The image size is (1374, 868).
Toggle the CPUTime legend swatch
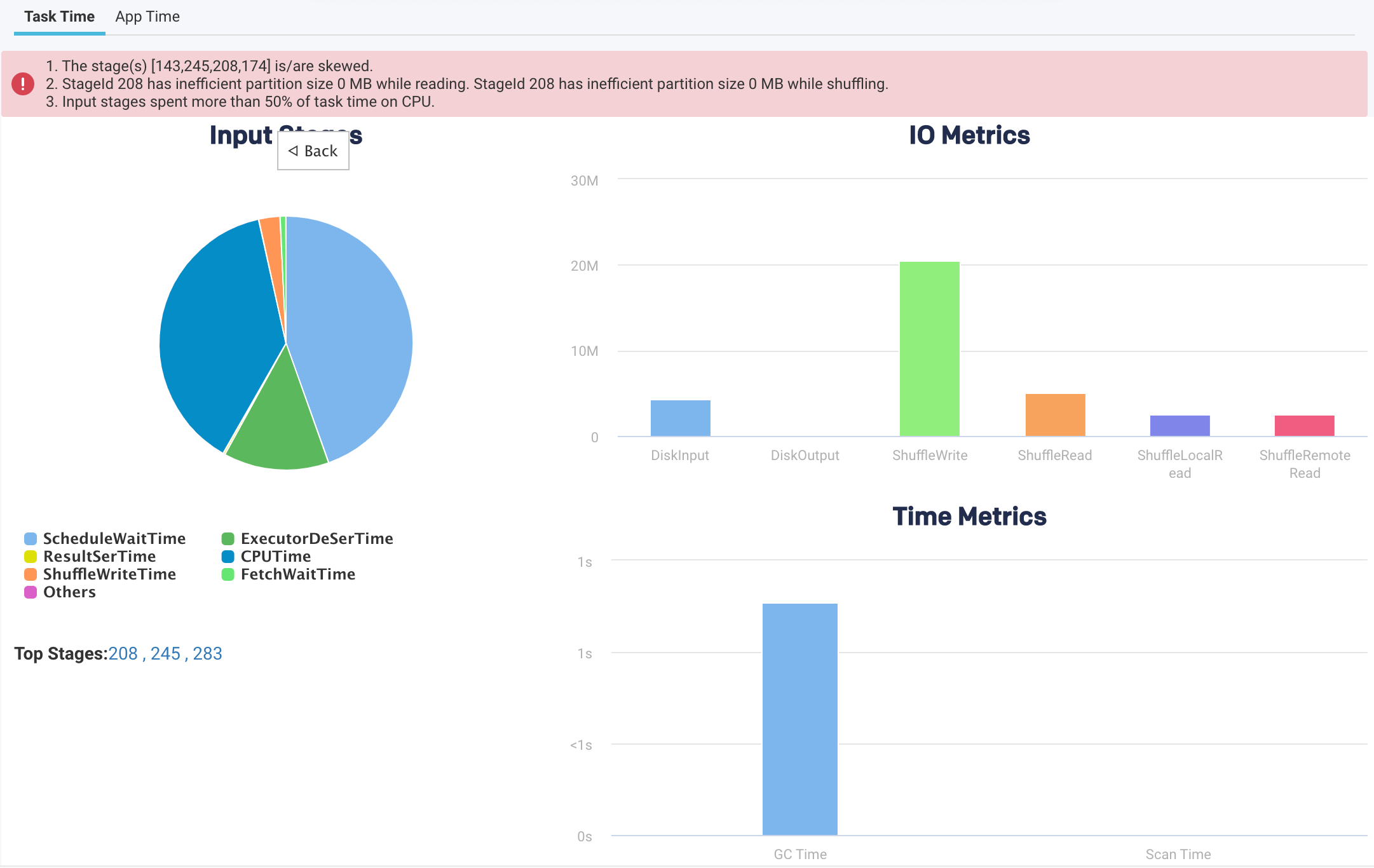pos(228,557)
